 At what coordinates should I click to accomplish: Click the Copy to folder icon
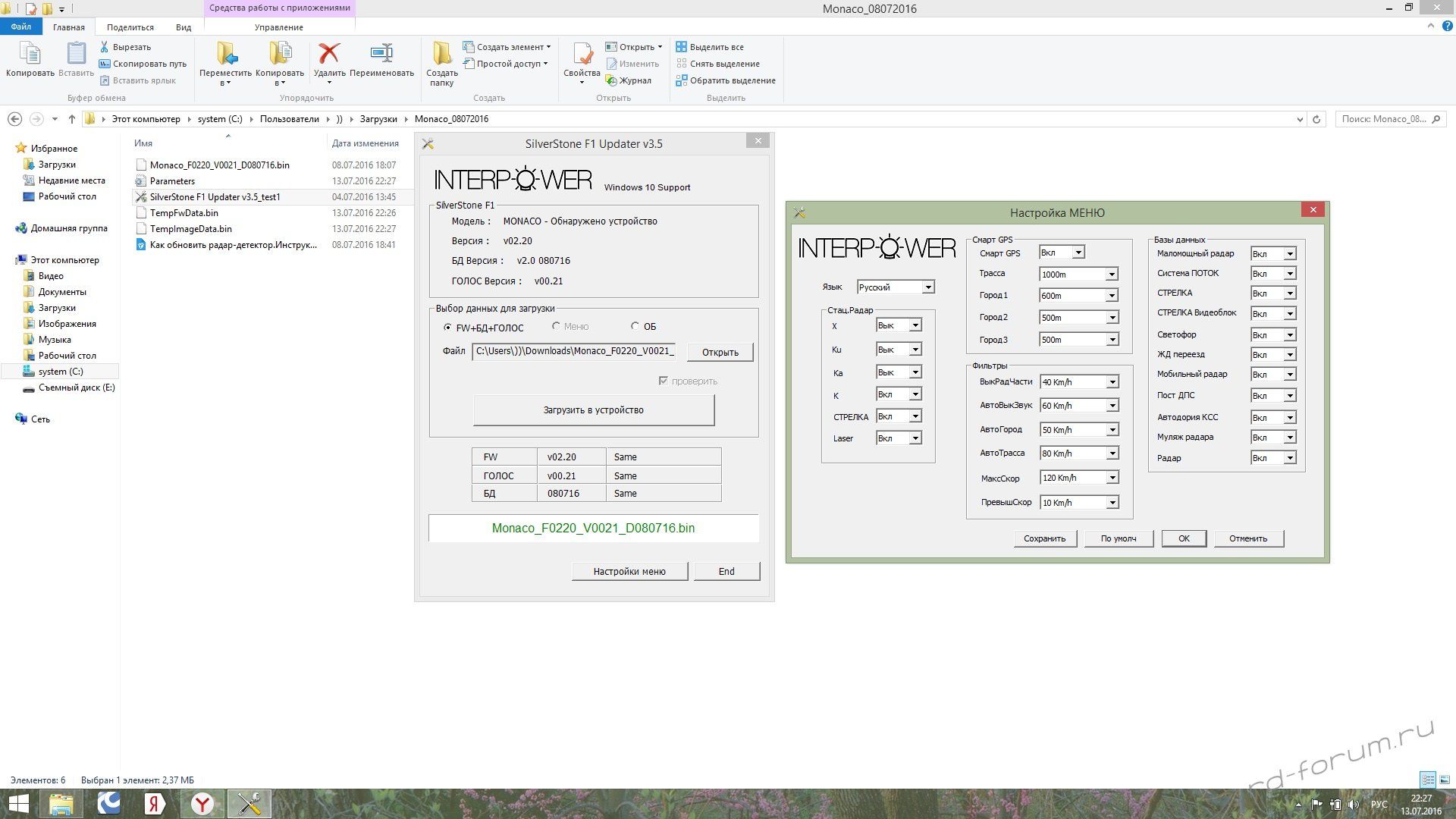[x=280, y=53]
